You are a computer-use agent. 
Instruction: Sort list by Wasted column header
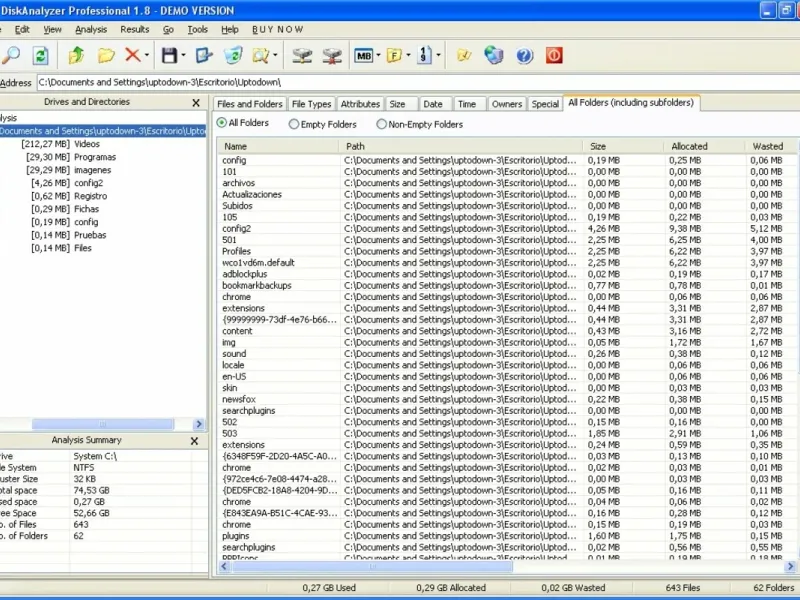pyautogui.click(x=767, y=146)
